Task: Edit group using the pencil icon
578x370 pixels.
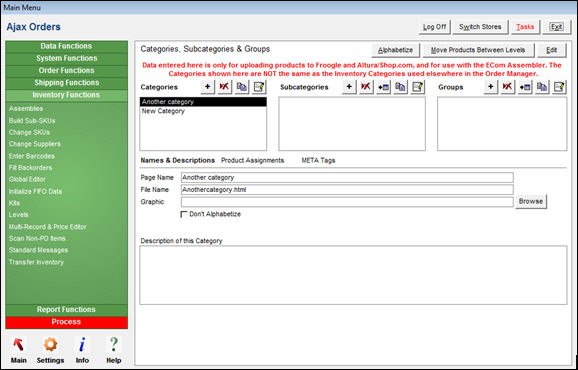Action: click(x=559, y=87)
